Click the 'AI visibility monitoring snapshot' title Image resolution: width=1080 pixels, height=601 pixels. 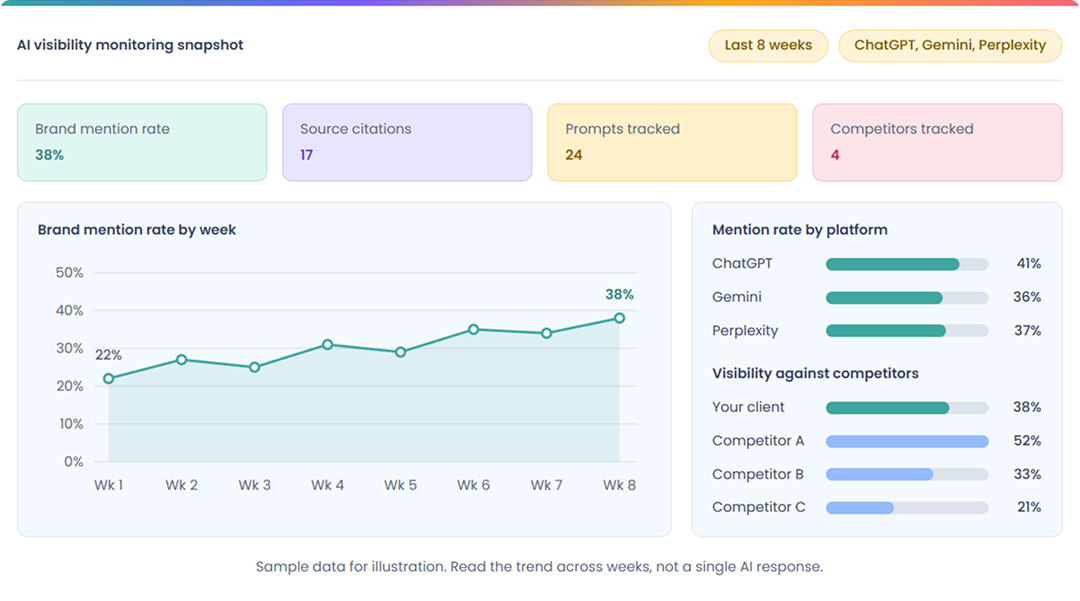[x=130, y=45]
